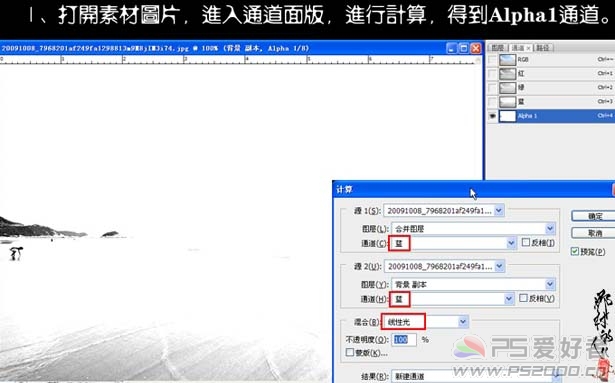Open the 结果(R) dropdown showing 新建通道
615x383 pixels.
476,376
